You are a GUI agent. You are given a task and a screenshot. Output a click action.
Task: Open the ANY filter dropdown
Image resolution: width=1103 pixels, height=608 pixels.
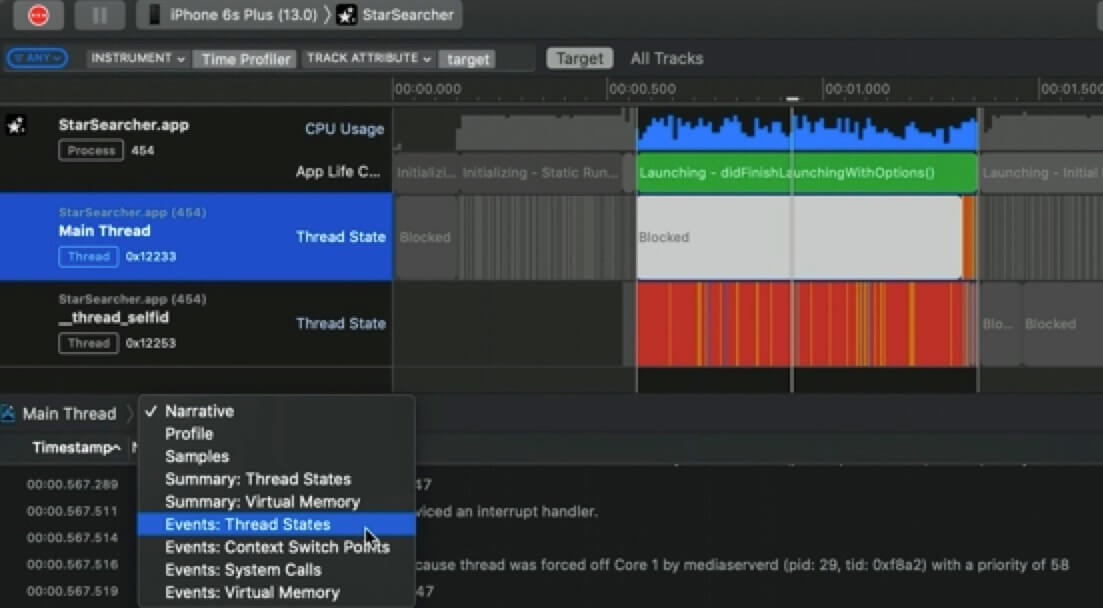[x=37, y=58]
